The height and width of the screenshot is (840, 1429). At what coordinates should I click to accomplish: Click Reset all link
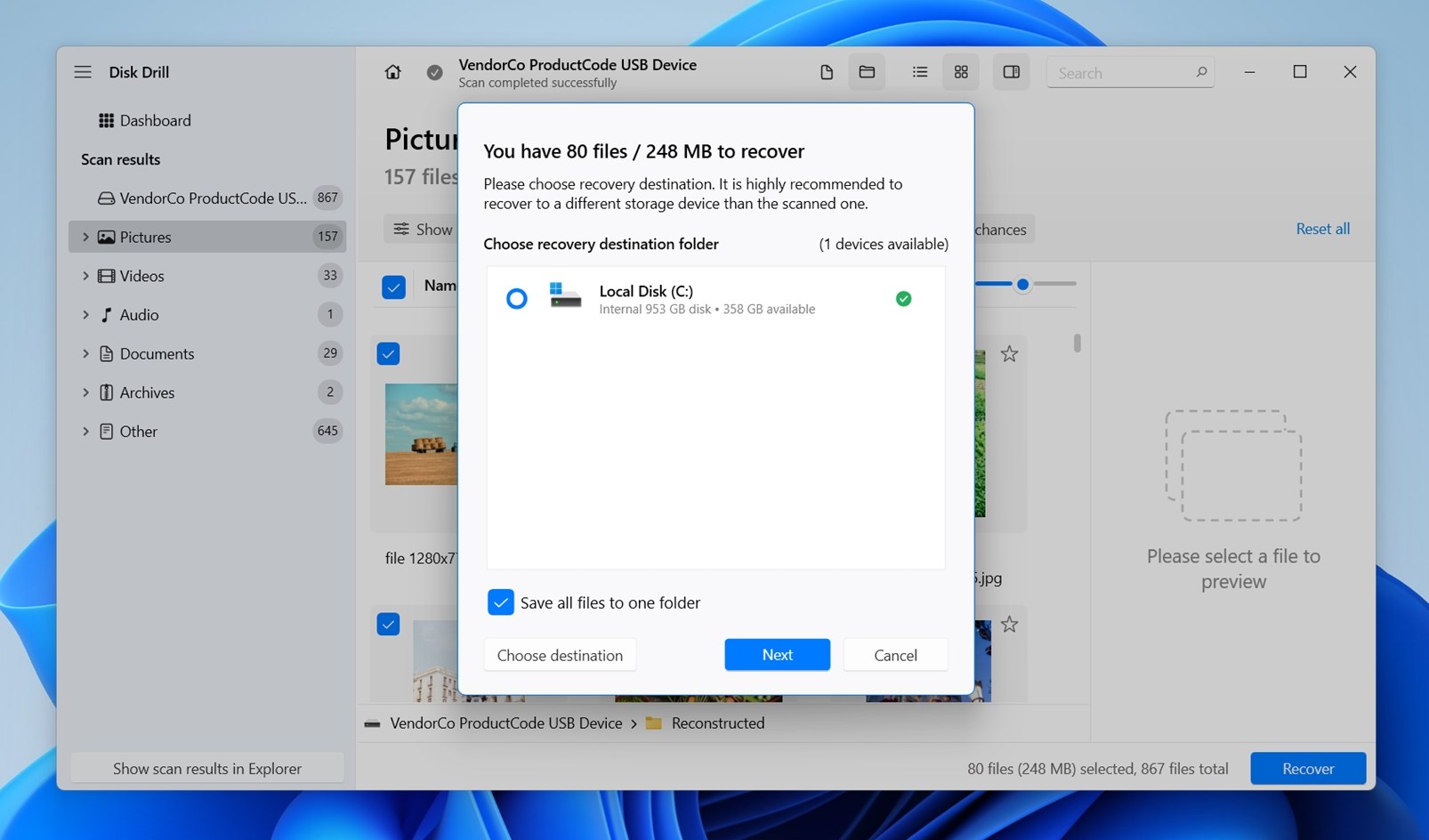tap(1322, 229)
